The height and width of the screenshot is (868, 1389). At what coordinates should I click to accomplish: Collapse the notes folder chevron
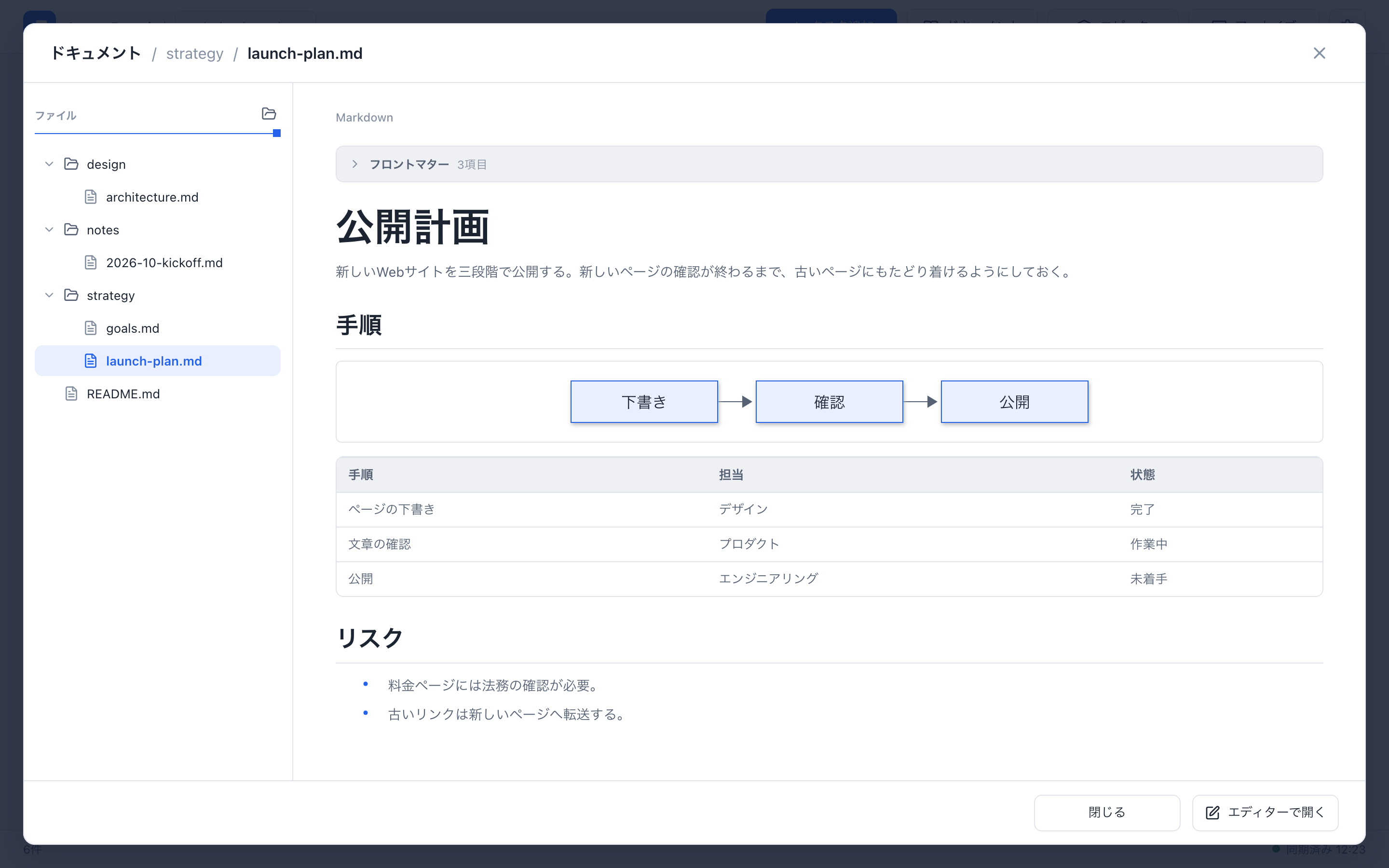49,230
